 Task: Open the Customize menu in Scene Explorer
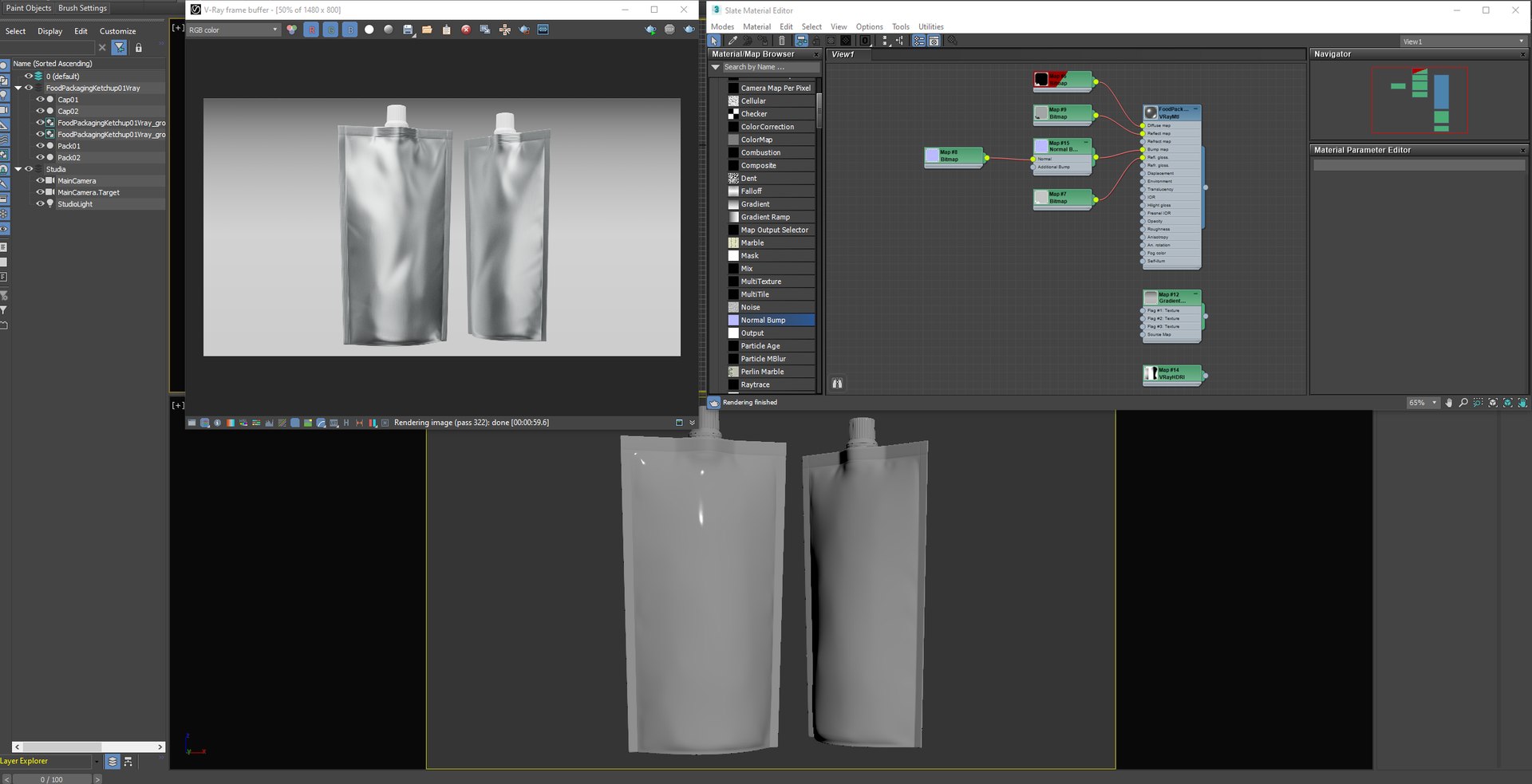[x=117, y=31]
